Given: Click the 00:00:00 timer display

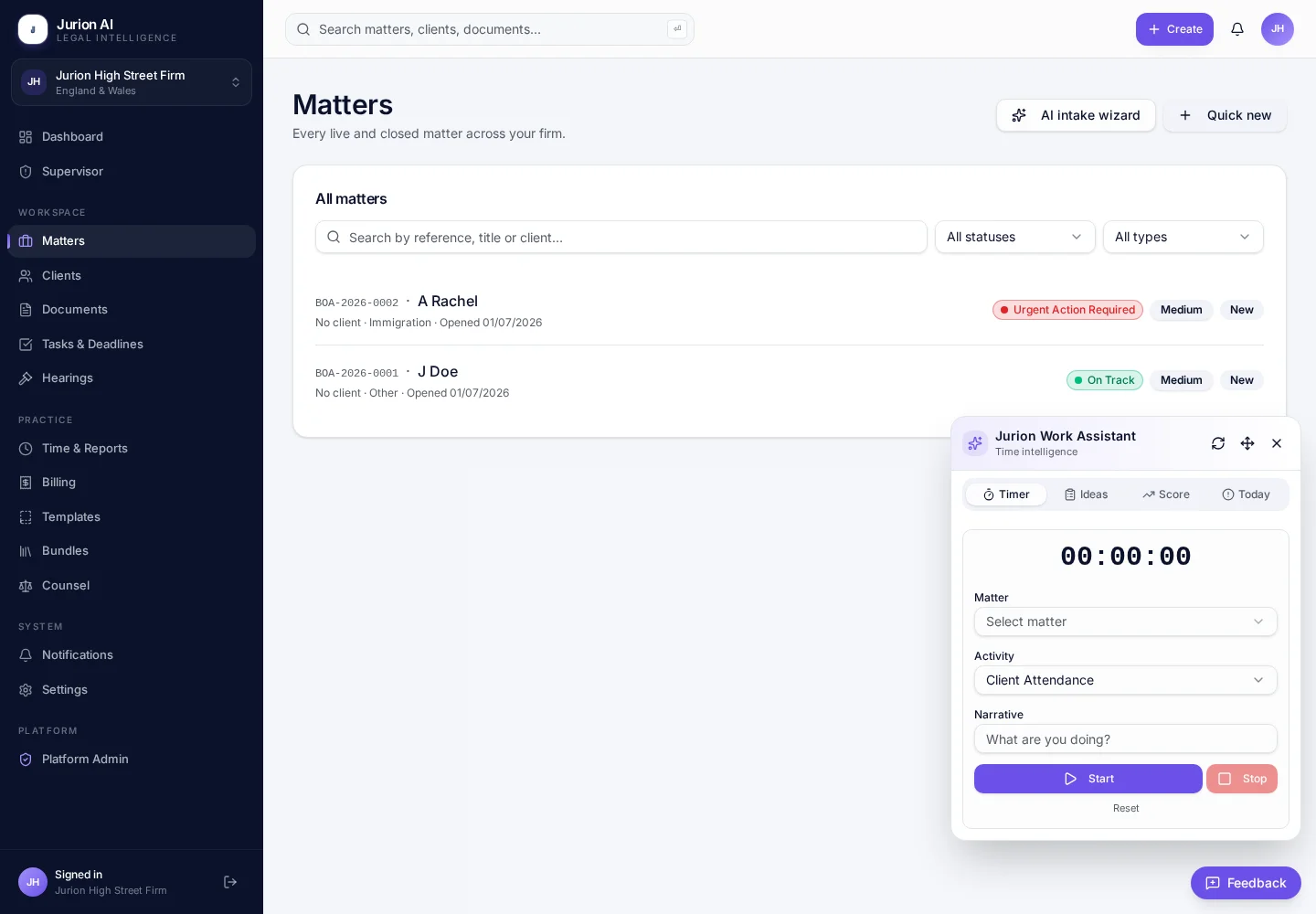Looking at the screenshot, I should [1126, 557].
